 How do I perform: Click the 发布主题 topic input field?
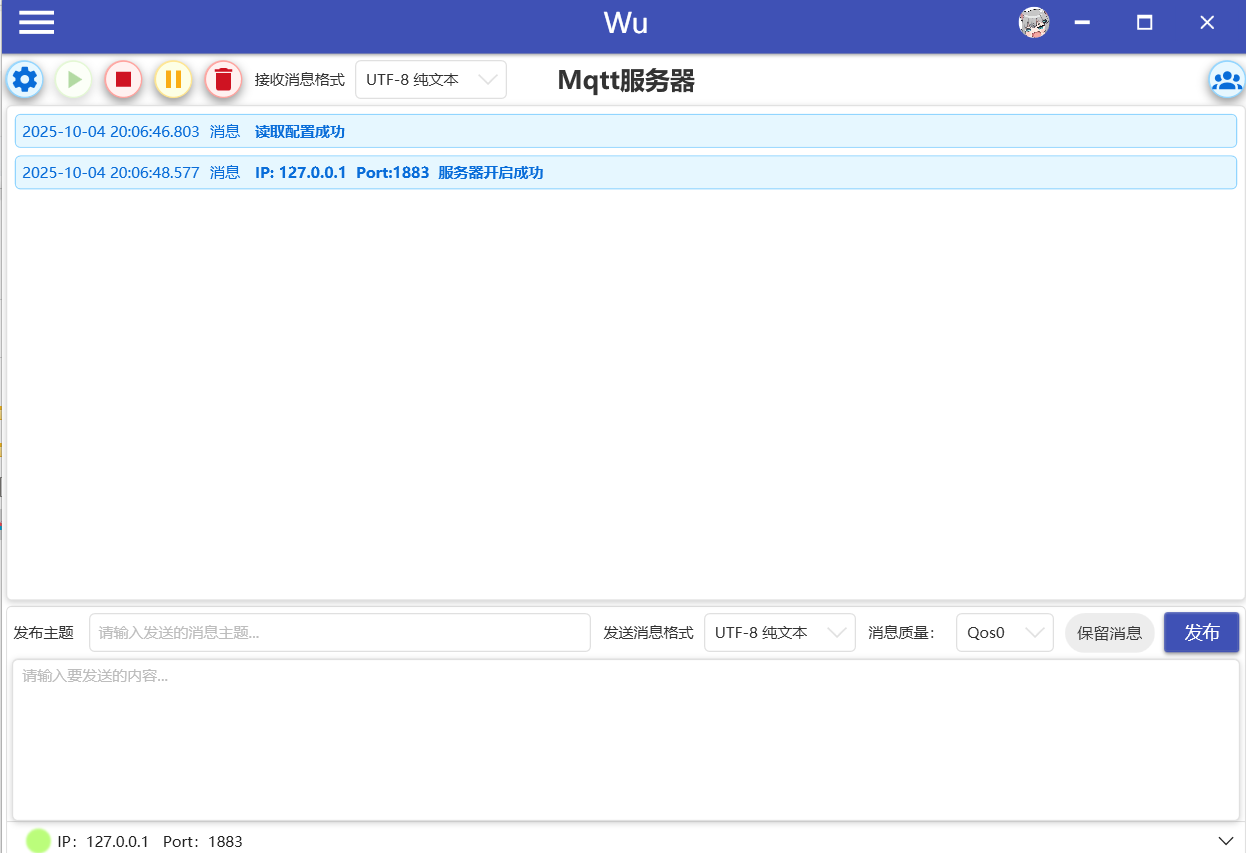click(340, 632)
